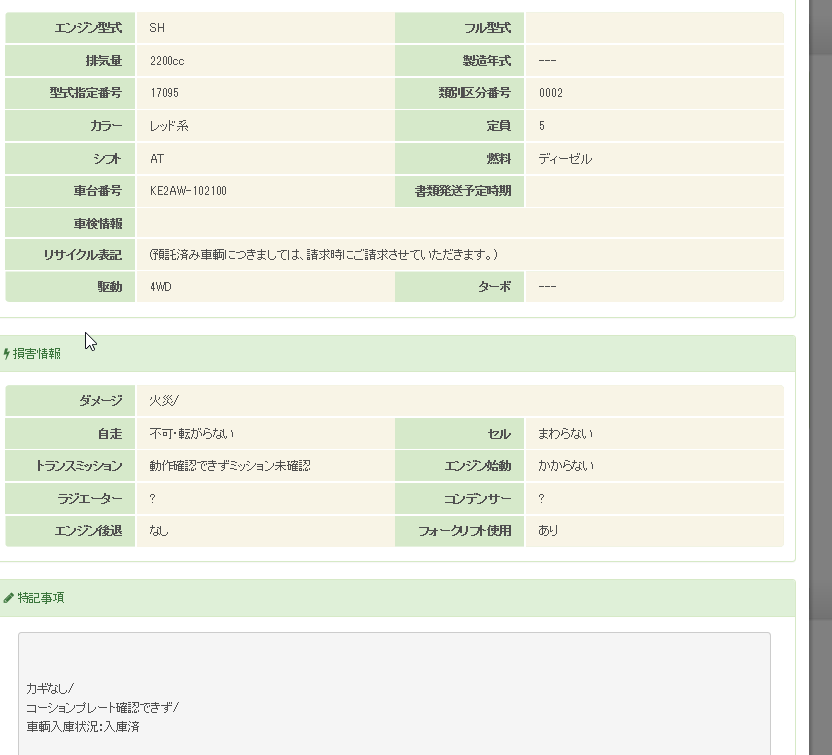Click the damage value 火災/
Image resolution: width=832 pixels, height=755 pixels.
tap(164, 401)
